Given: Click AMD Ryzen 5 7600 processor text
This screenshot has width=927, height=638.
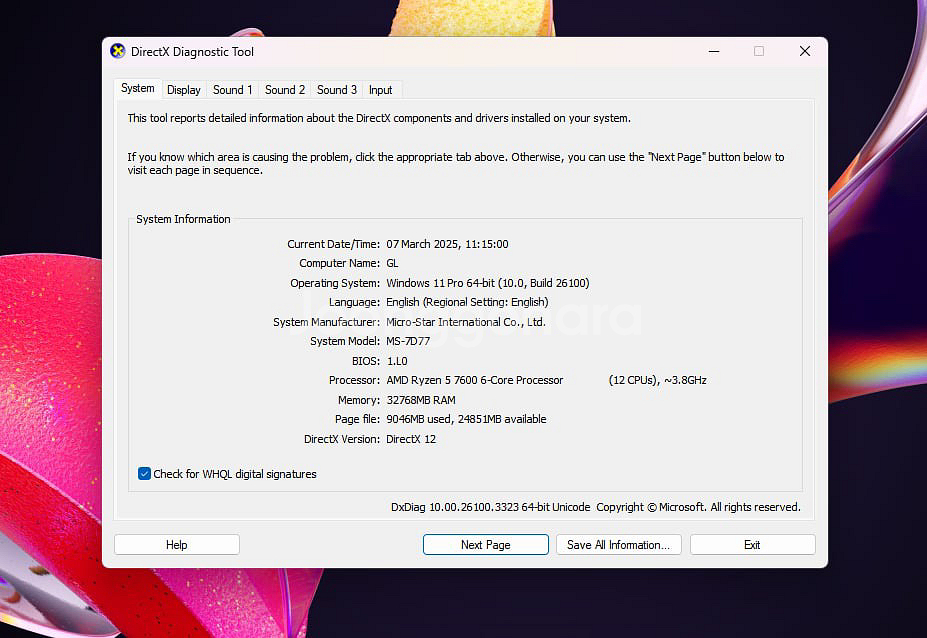Looking at the screenshot, I should (475, 380).
